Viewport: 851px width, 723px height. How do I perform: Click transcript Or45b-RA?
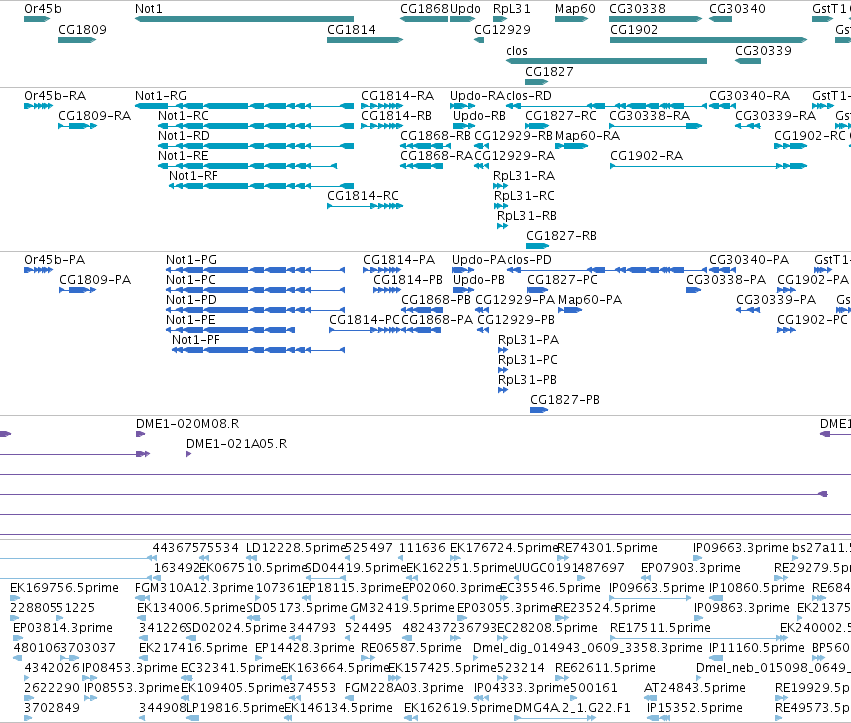(x=55, y=96)
